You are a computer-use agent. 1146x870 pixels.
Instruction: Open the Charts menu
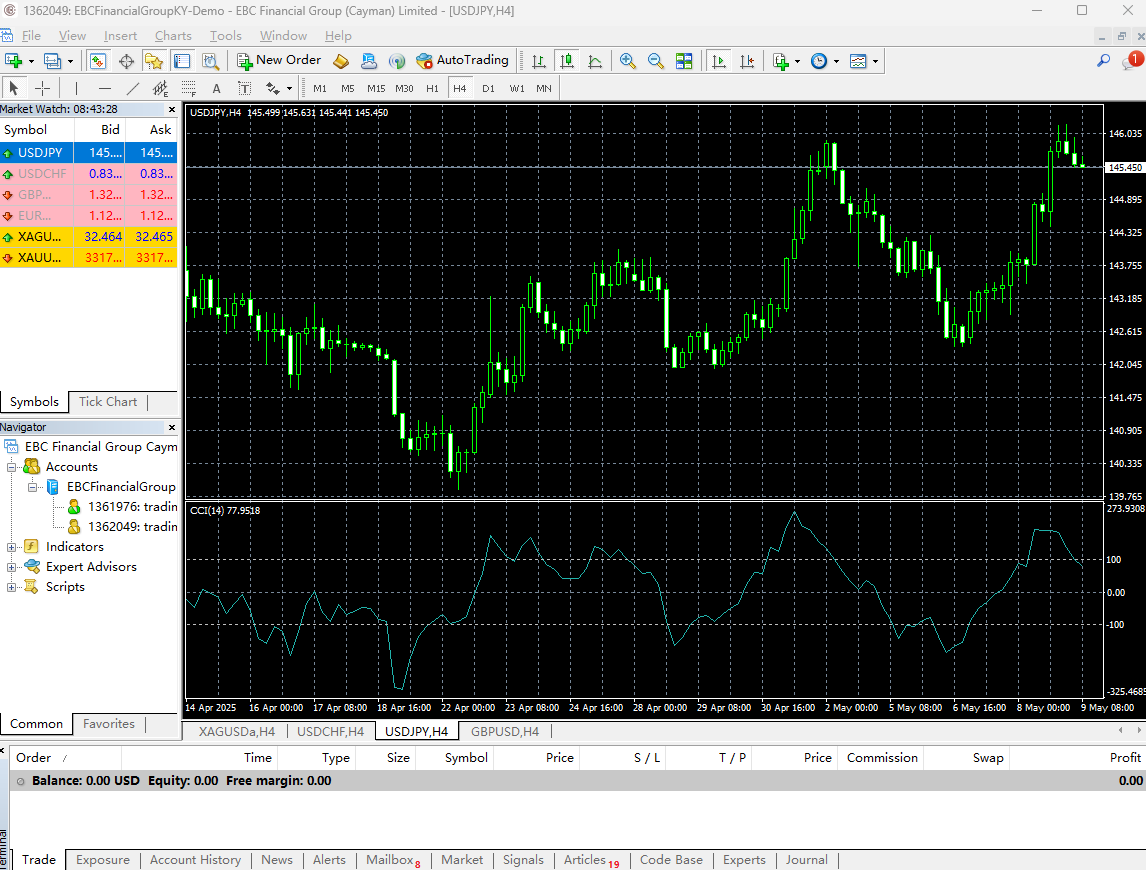(x=173, y=36)
